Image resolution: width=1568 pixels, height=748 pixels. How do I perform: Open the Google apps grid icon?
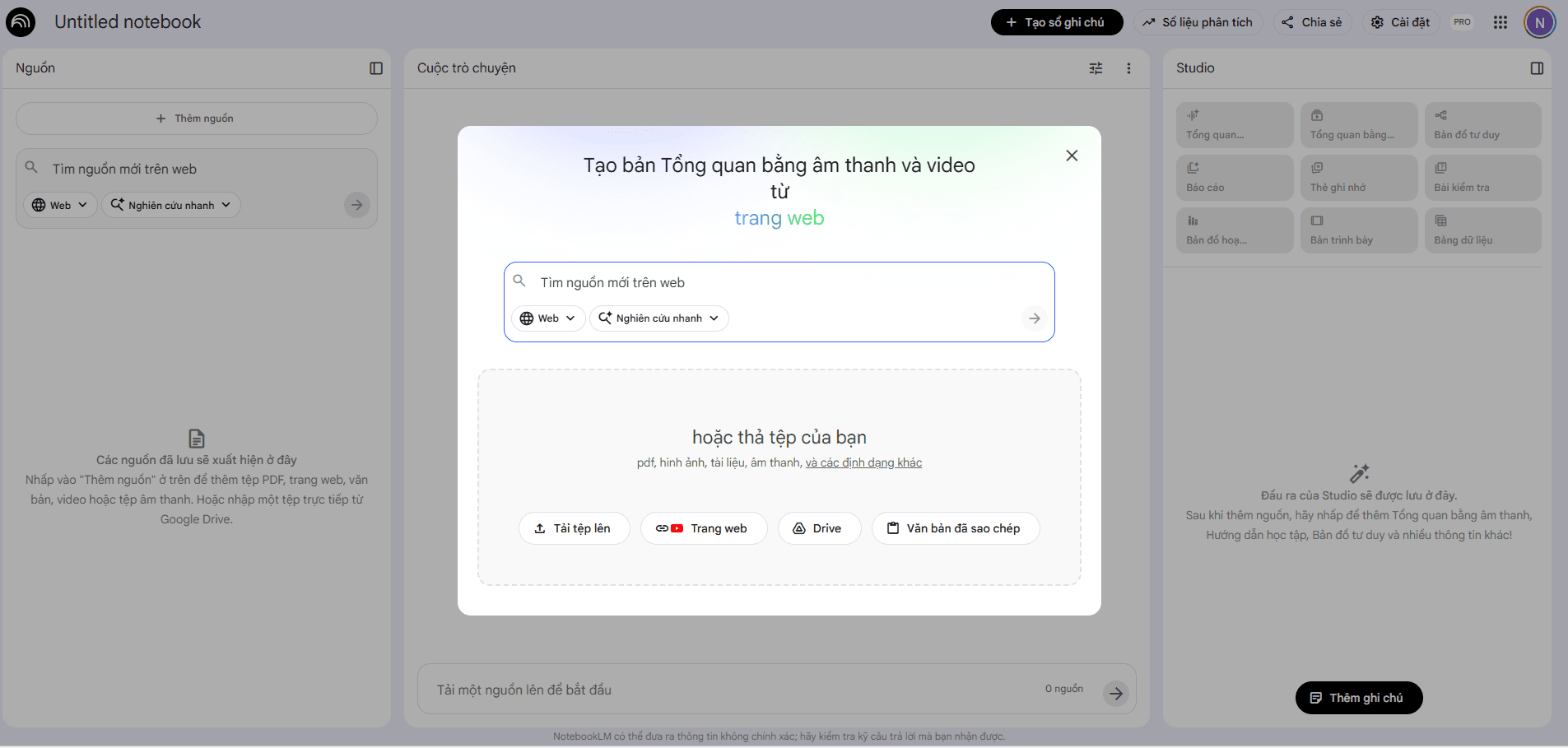point(1500,22)
